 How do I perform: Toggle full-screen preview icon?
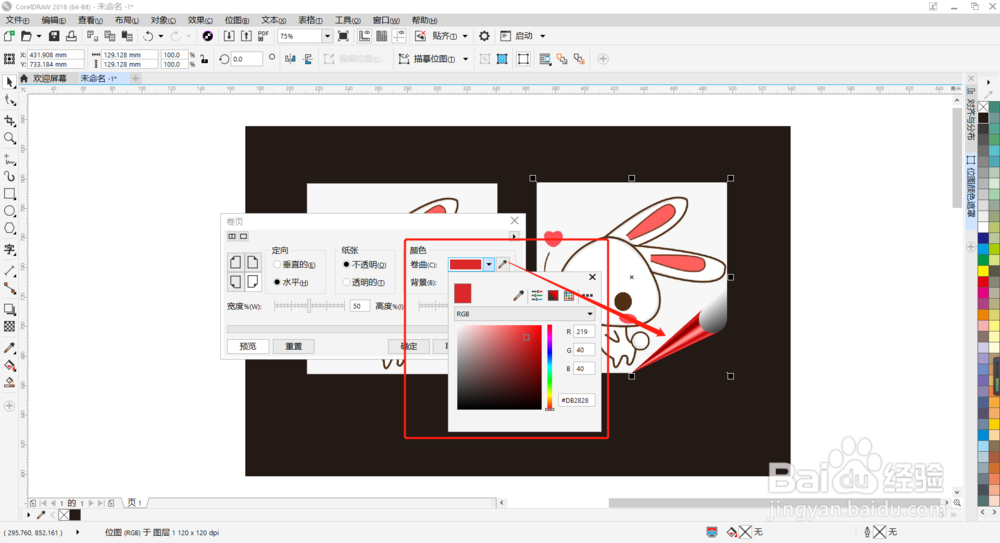pyautogui.click(x=343, y=36)
